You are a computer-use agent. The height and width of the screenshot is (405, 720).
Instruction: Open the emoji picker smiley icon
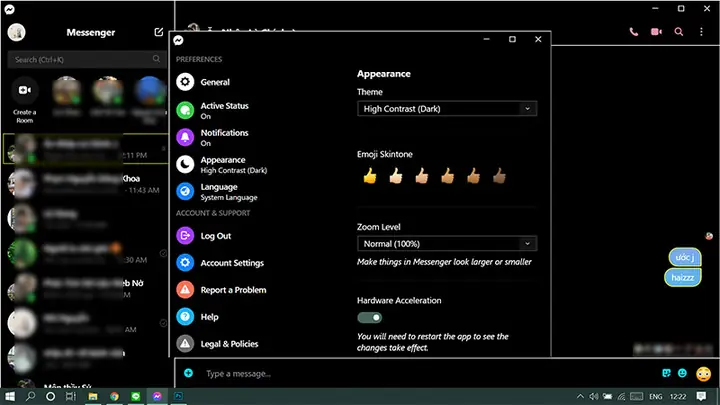point(682,373)
